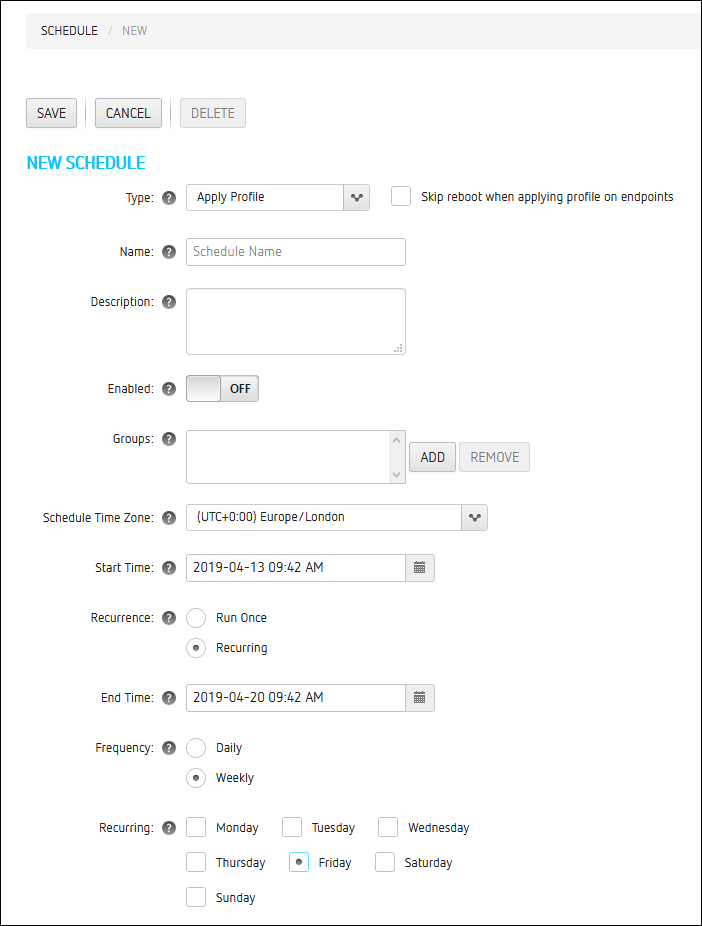The height and width of the screenshot is (926, 702).
Task: Open the Schedule Time Zone dropdown arrow
Action: (x=475, y=517)
